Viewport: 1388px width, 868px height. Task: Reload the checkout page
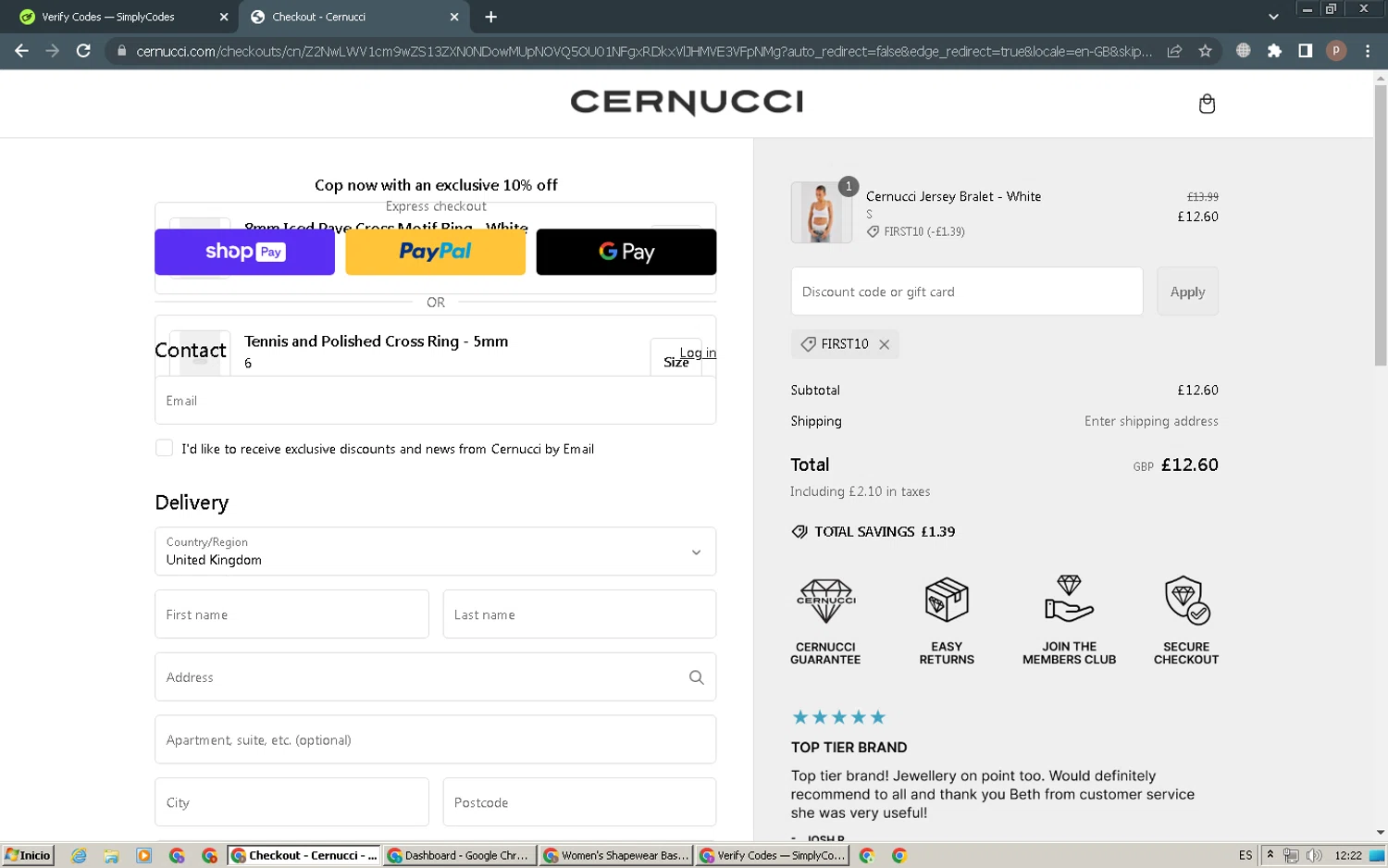coord(83,51)
